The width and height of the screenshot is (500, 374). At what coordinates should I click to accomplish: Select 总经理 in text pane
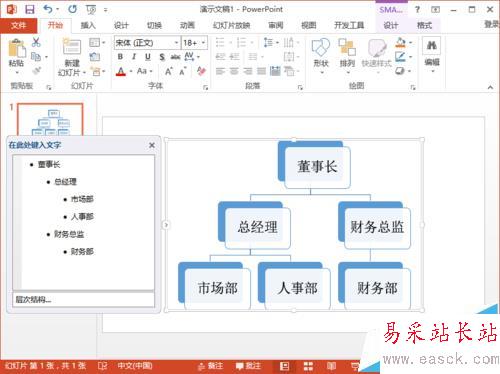pyautogui.click(x=65, y=182)
